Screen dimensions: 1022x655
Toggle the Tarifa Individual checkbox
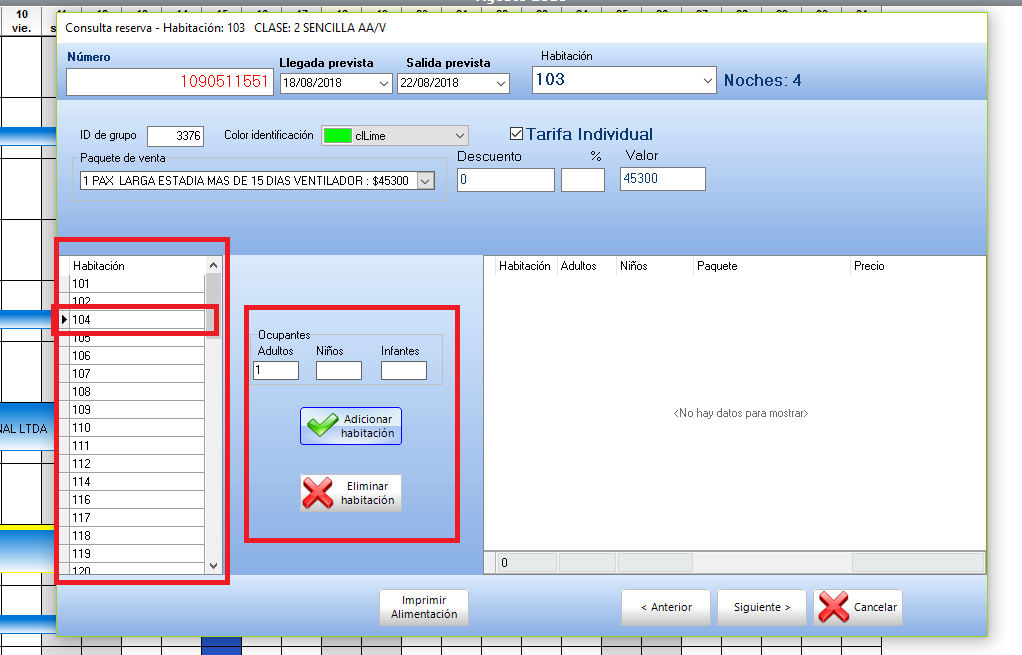(x=516, y=134)
